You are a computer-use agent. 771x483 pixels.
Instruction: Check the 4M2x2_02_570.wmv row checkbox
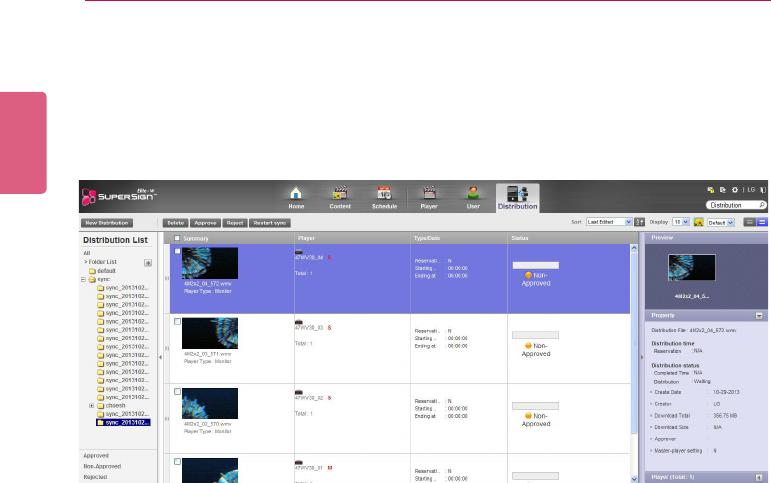click(x=178, y=392)
